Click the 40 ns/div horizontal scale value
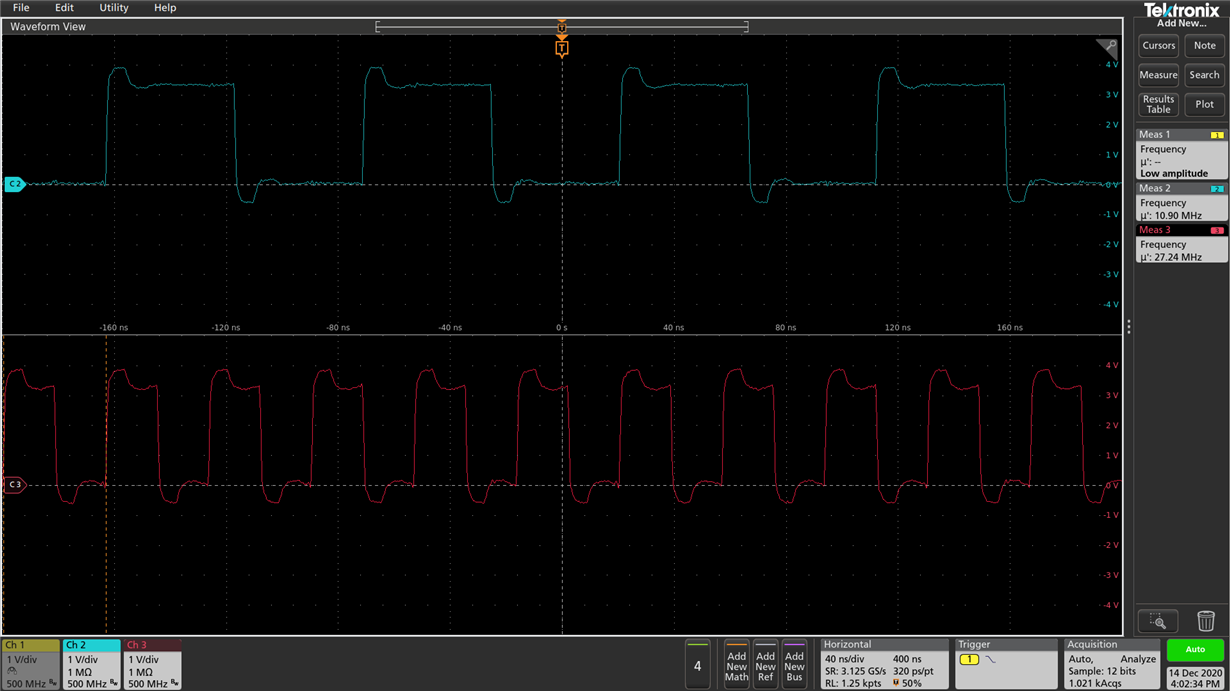1230x691 pixels. click(844, 659)
